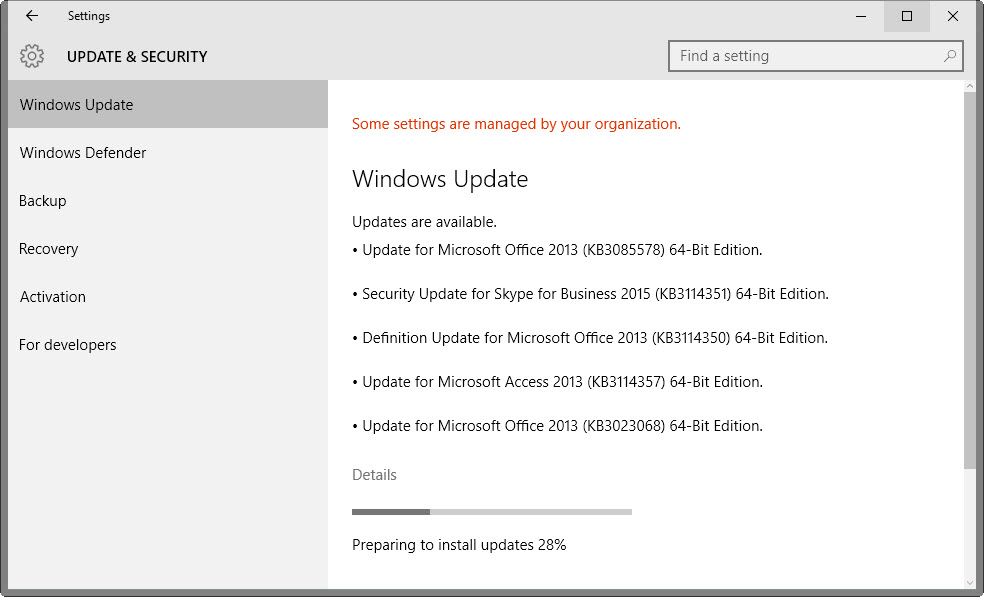The height and width of the screenshot is (597, 984).
Task: Select the Windows Update section
Action: 168,104
